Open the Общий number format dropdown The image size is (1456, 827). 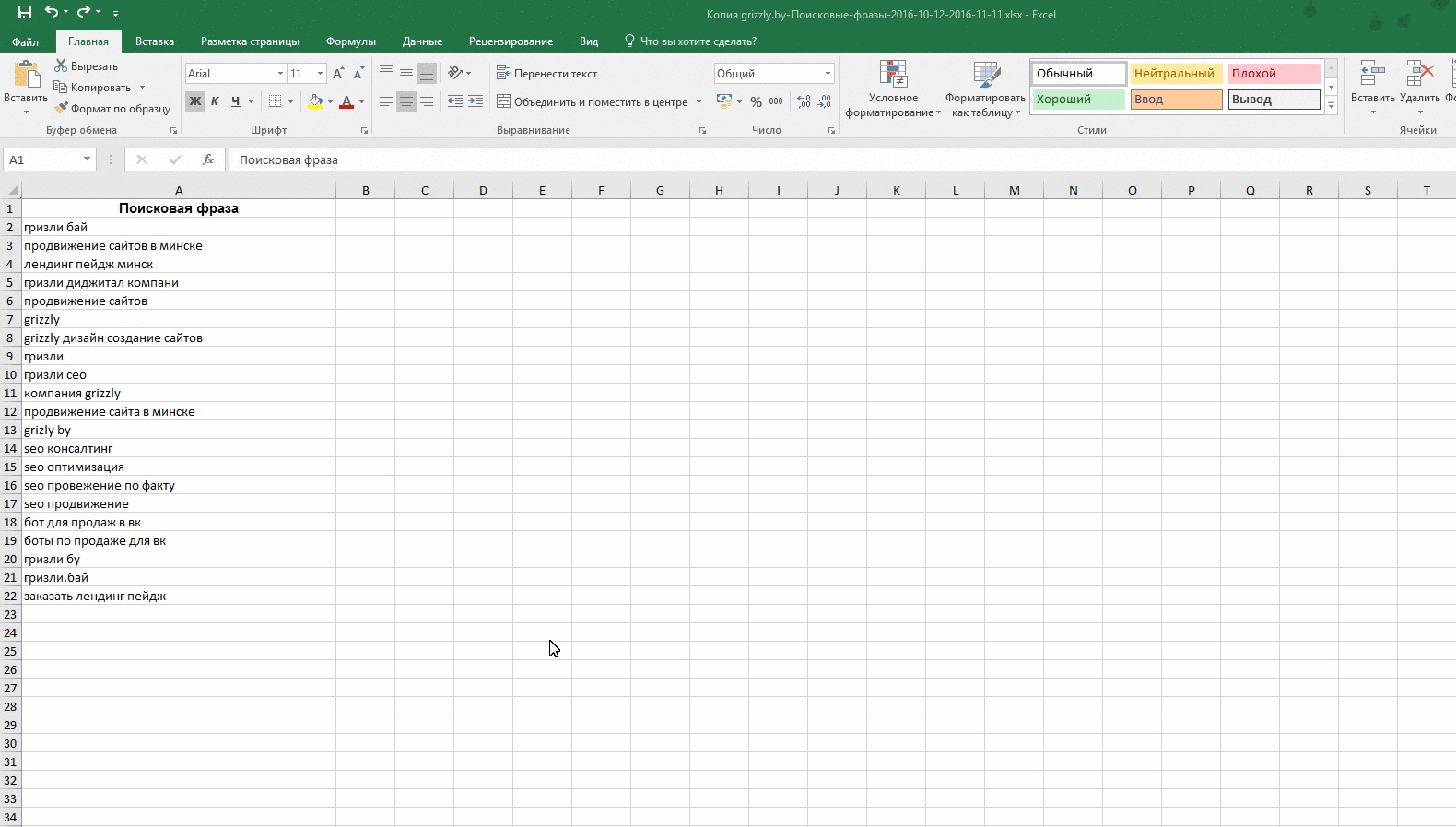pyautogui.click(x=828, y=73)
